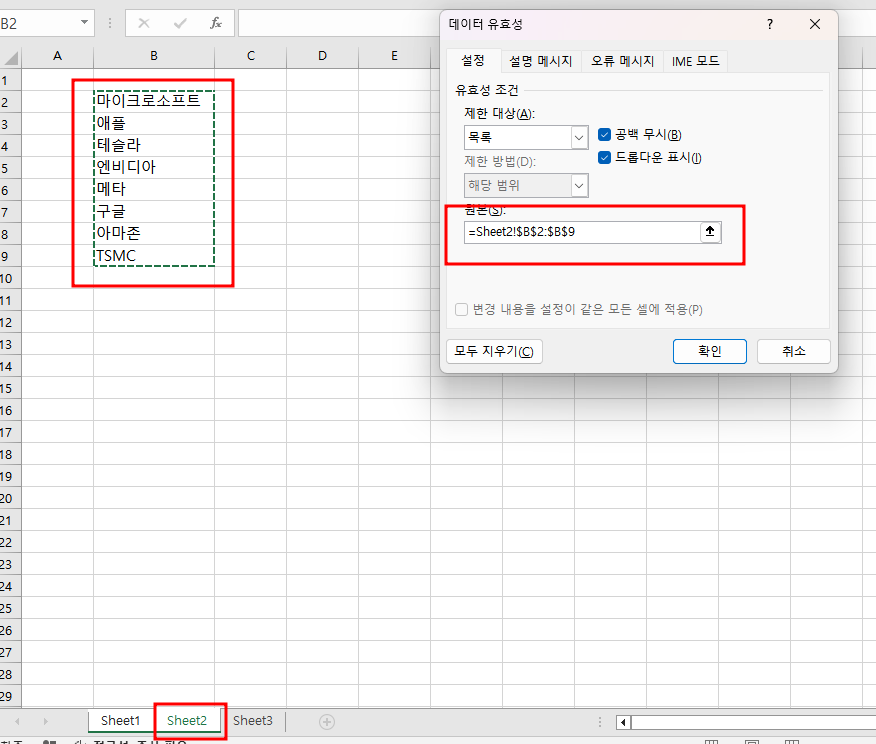Screen dimensions: 876x744
Task: Click previous sheet navigation arrow
Action: coord(17,722)
